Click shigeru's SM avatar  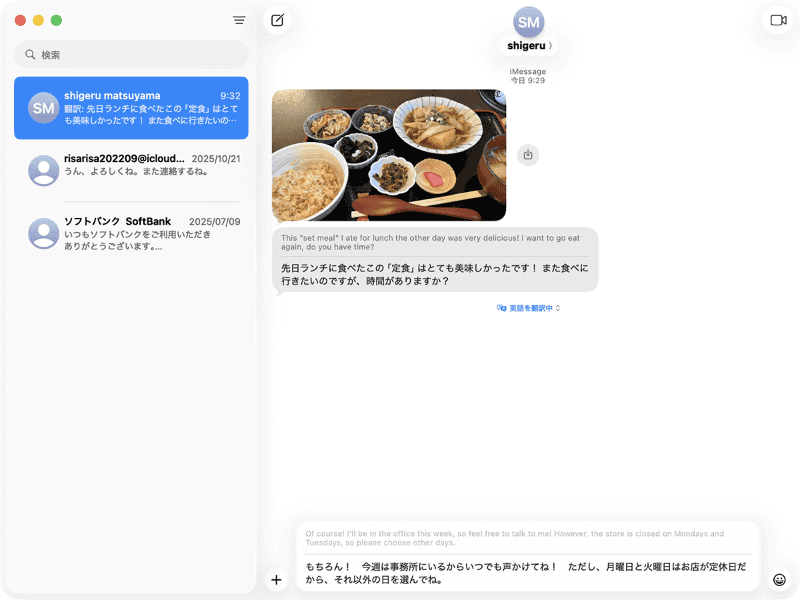(x=527, y=22)
